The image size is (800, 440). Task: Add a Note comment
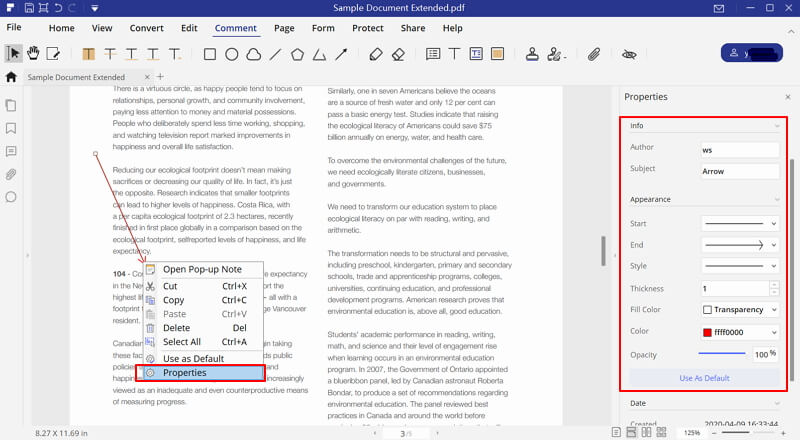click(433, 54)
